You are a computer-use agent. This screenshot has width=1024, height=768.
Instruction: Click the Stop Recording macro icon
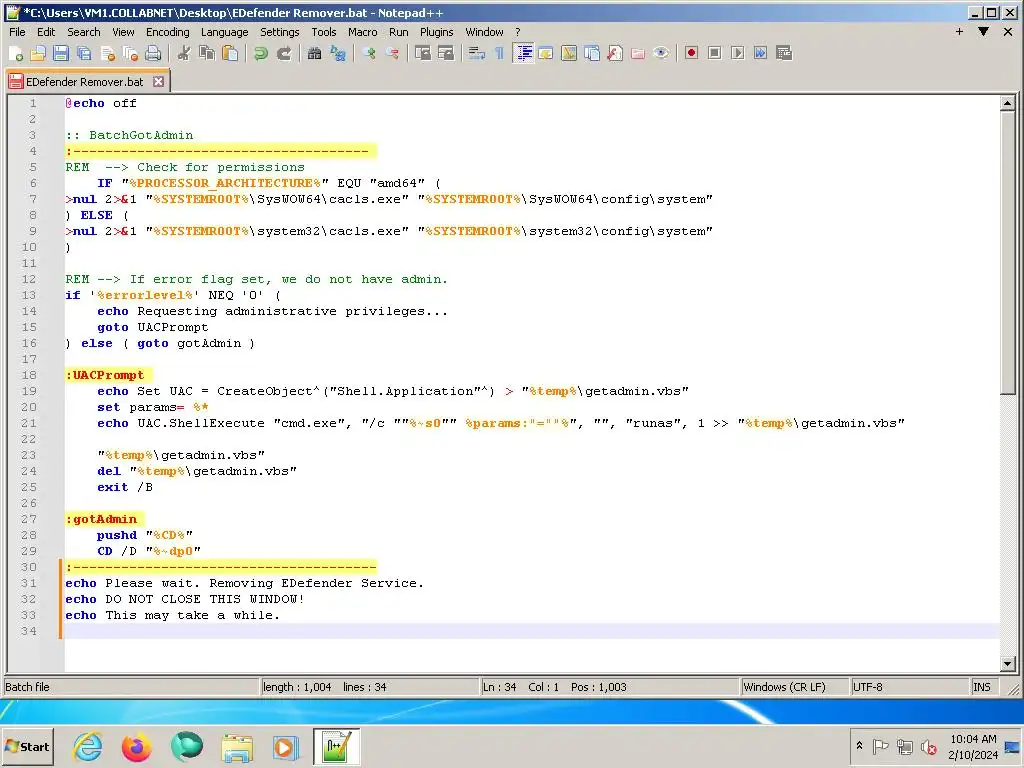pos(714,54)
